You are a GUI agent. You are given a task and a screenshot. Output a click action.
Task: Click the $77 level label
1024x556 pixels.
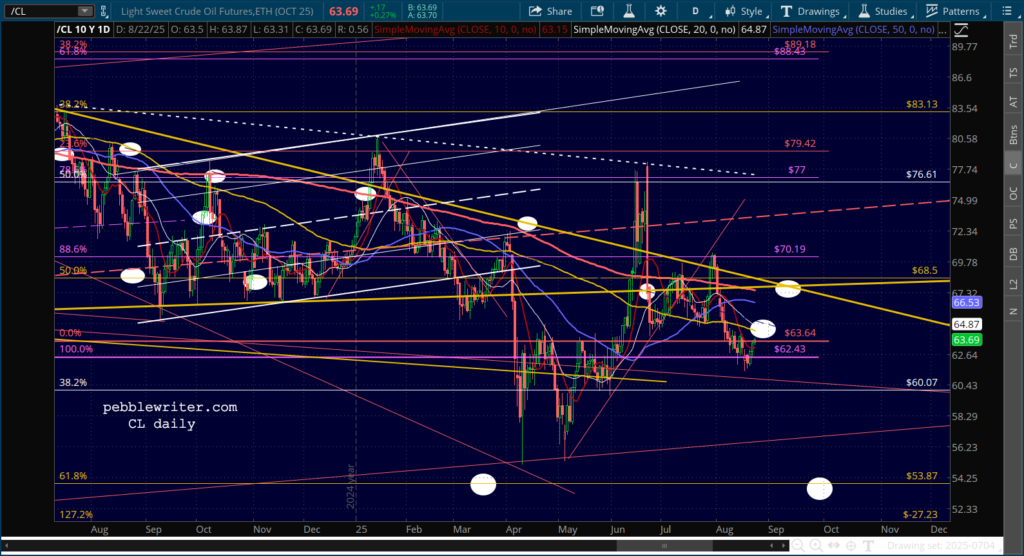[797, 169]
